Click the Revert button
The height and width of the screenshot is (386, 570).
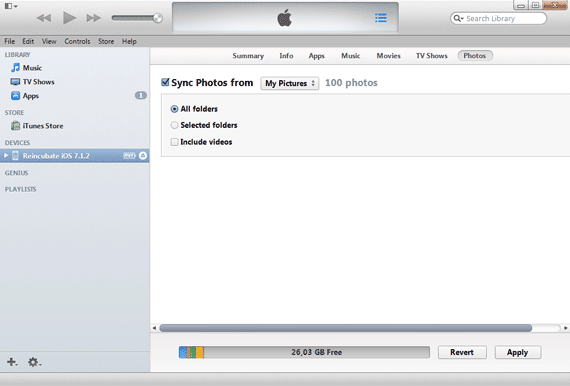click(x=462, y=352)
